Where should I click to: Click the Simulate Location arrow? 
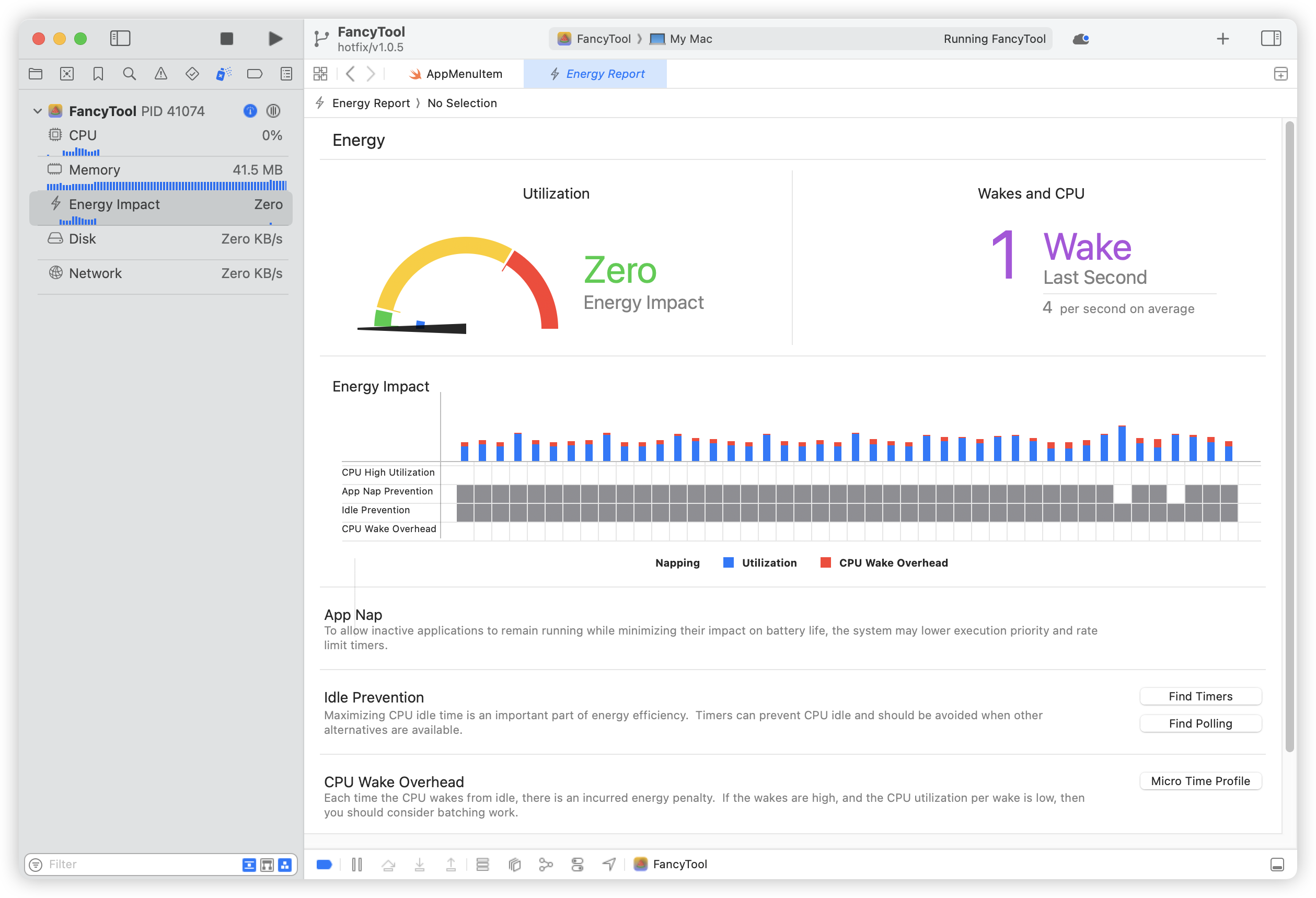tap(609, 864)
